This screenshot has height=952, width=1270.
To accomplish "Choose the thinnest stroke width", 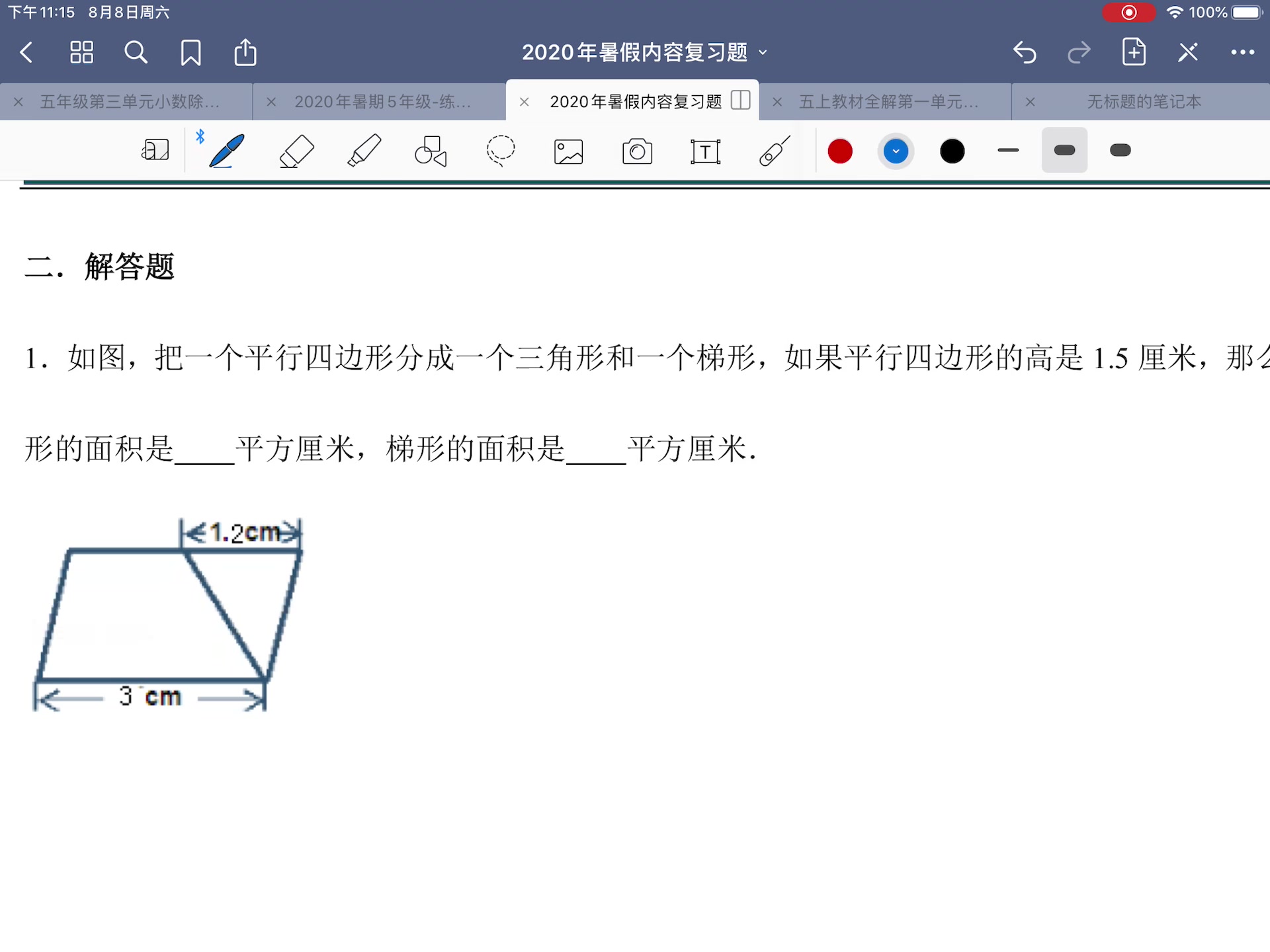I will [x=1008, y=151].
